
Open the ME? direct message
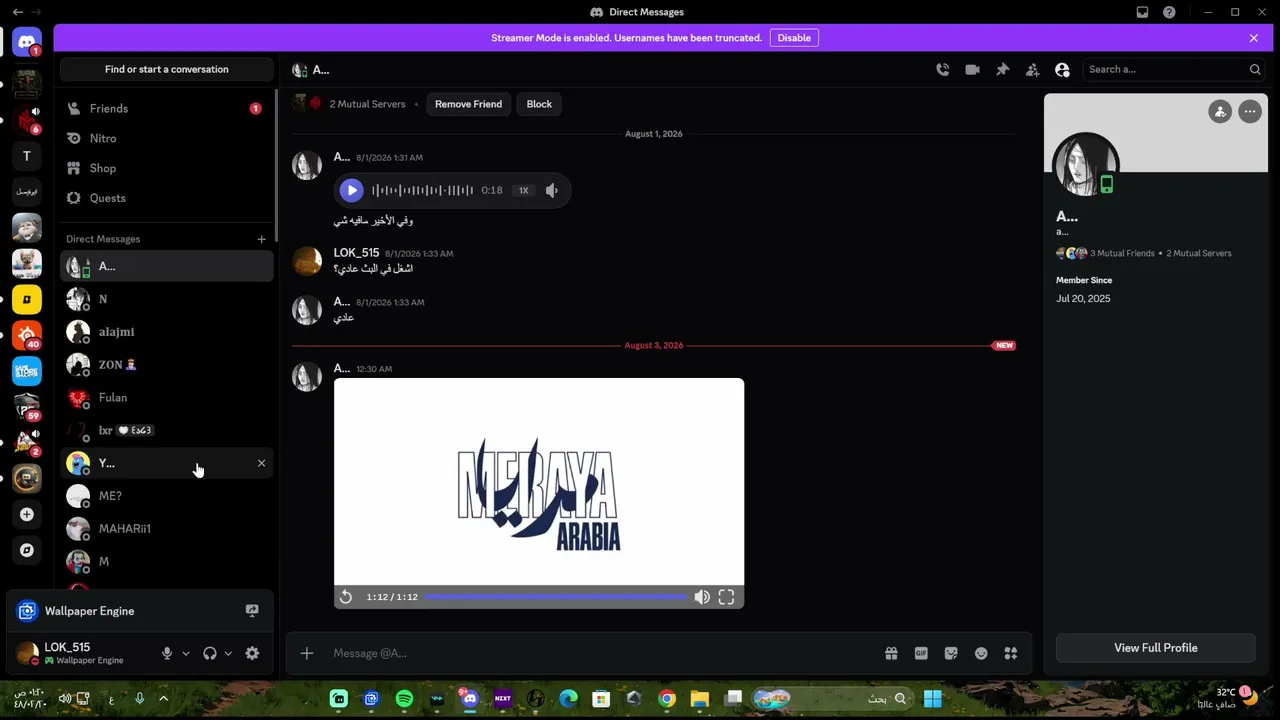tap(166, 496)
